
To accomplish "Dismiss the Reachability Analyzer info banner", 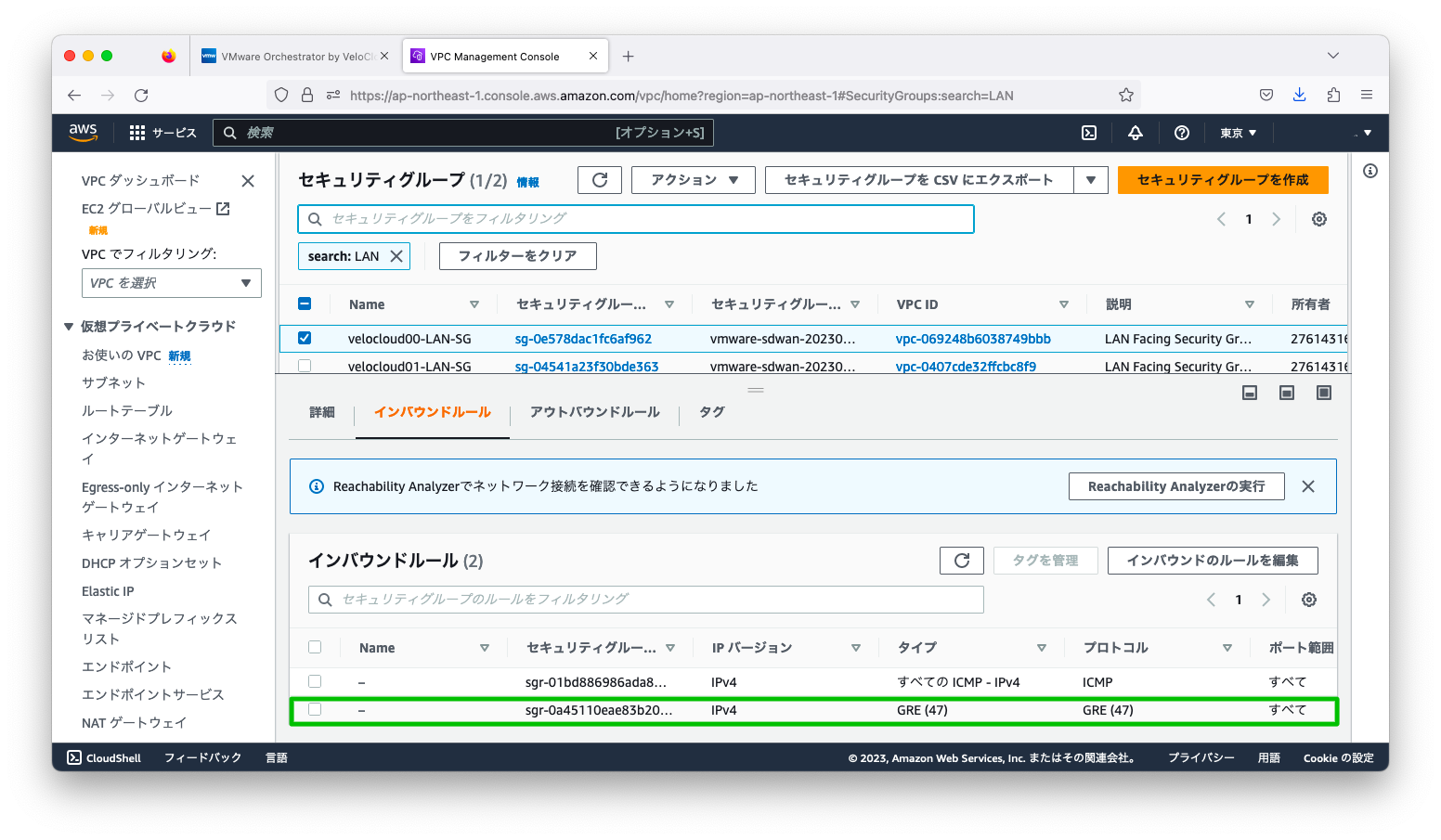I will click(x=1307, y=486).
